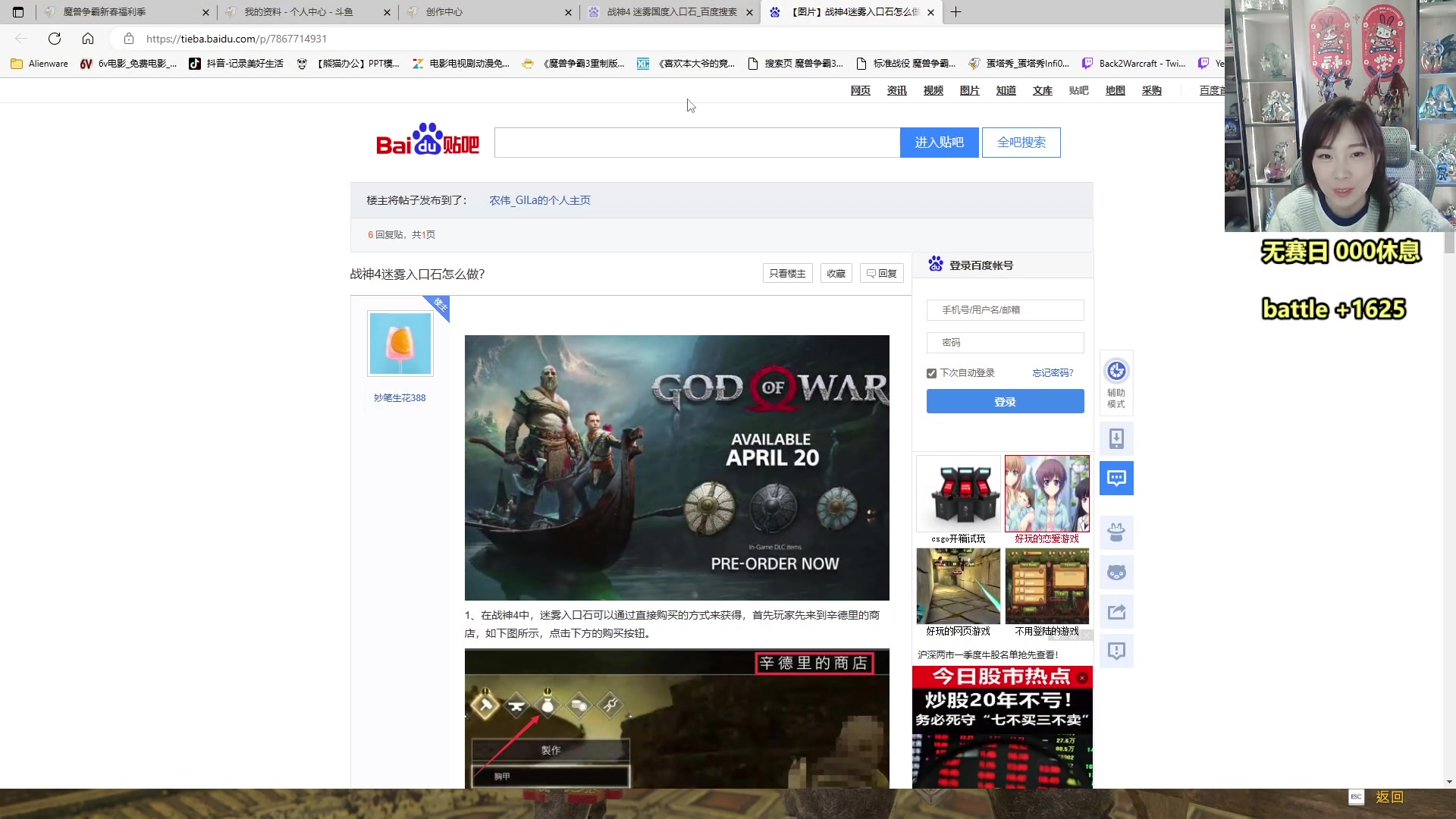
Task: Open the Alienware bookmark folder
Action: 40,64
